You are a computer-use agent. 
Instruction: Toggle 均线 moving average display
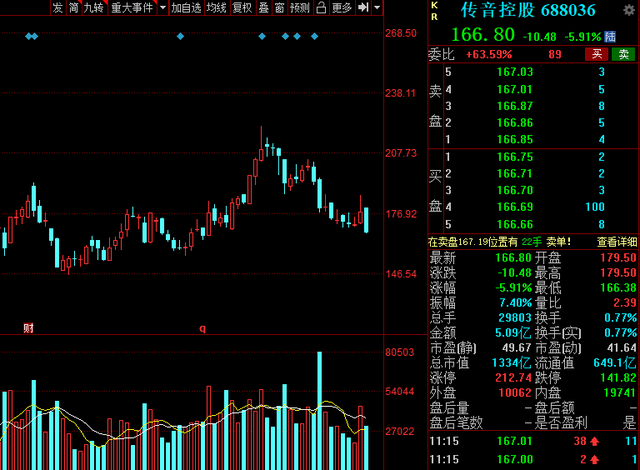[x=216, y=7]
